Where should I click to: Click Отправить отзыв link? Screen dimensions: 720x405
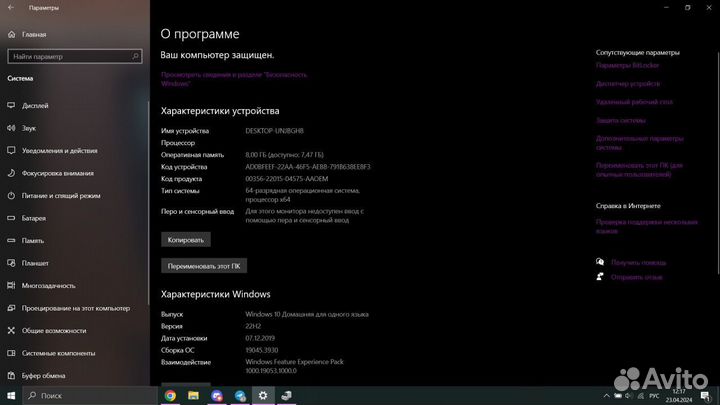pyautogui.click(x=636, y=277)
